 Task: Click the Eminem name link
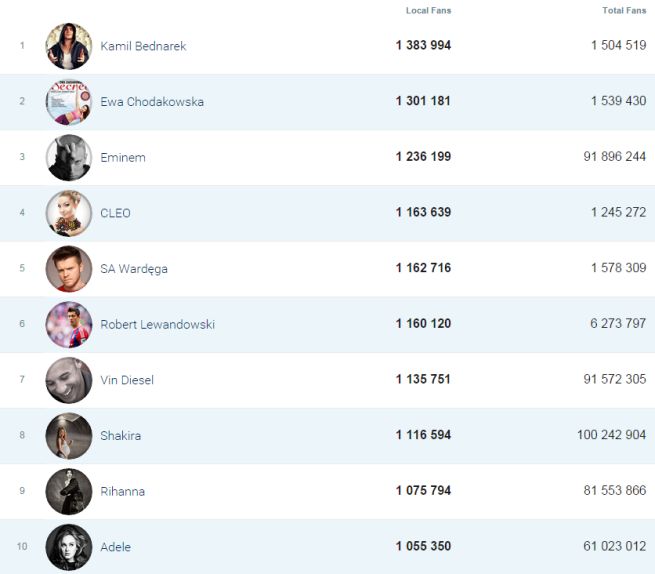[x=123, y=157]
